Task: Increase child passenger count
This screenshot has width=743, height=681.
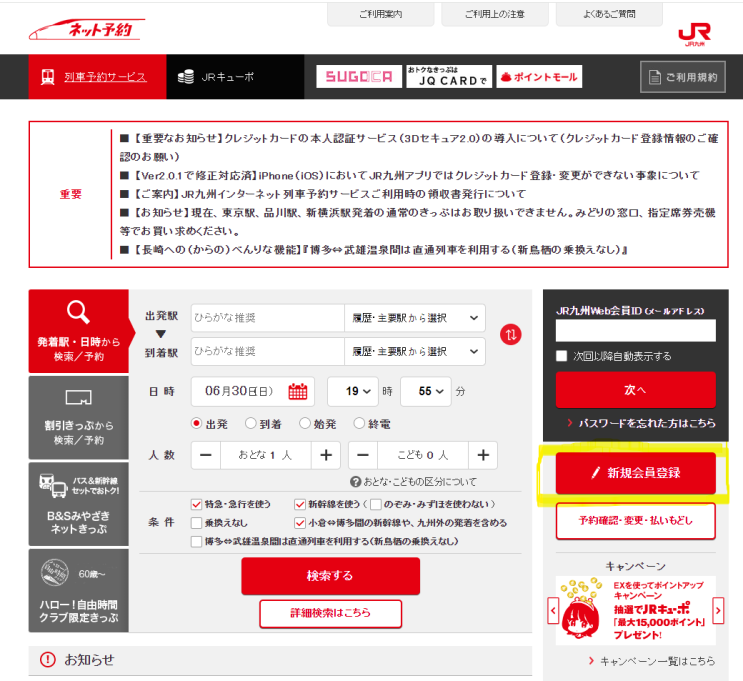Action: click(x=483, y=455)
